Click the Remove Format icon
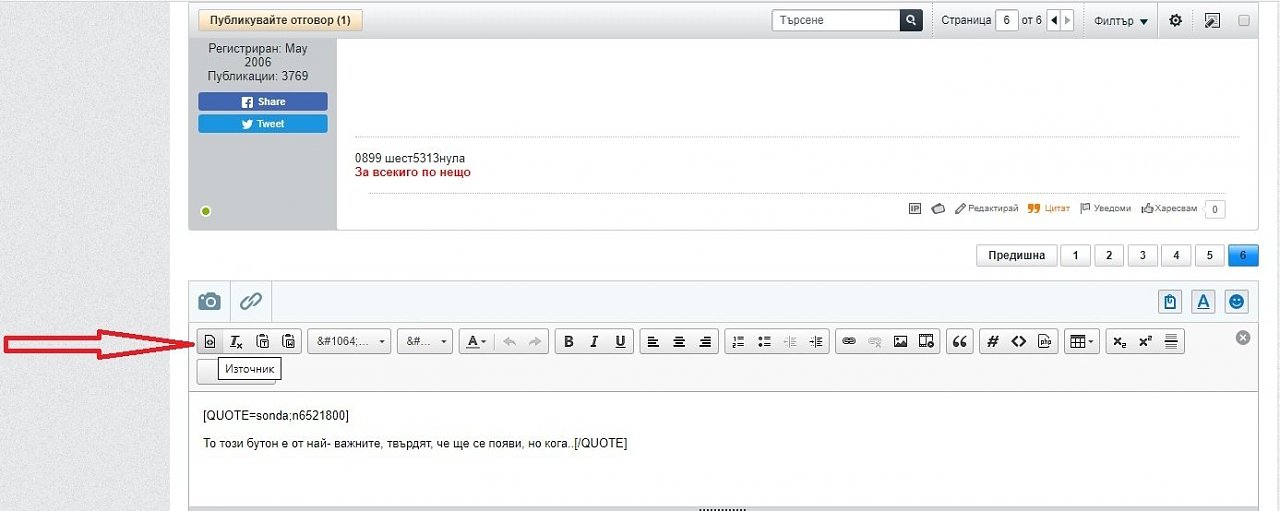 pyautogui.click(x=236, y=342)
